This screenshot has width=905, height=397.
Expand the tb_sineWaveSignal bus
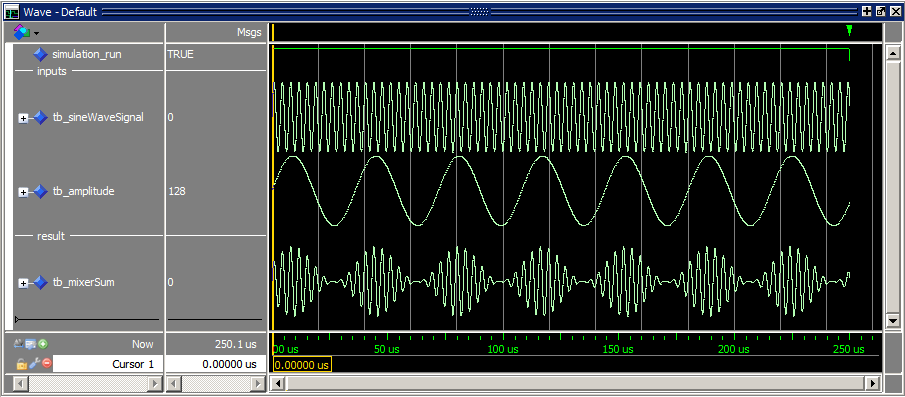coord(23,118)
